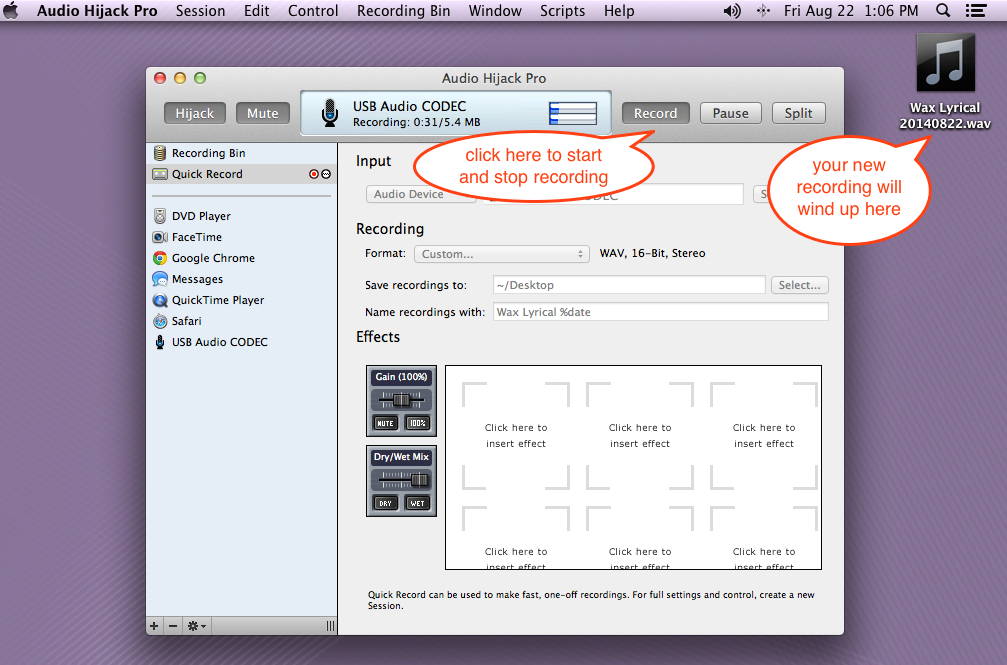The width and height of the screenshot is (1007, 665).
Task: Expand the gear action menu below sidebar
Action: coord(197,626)
